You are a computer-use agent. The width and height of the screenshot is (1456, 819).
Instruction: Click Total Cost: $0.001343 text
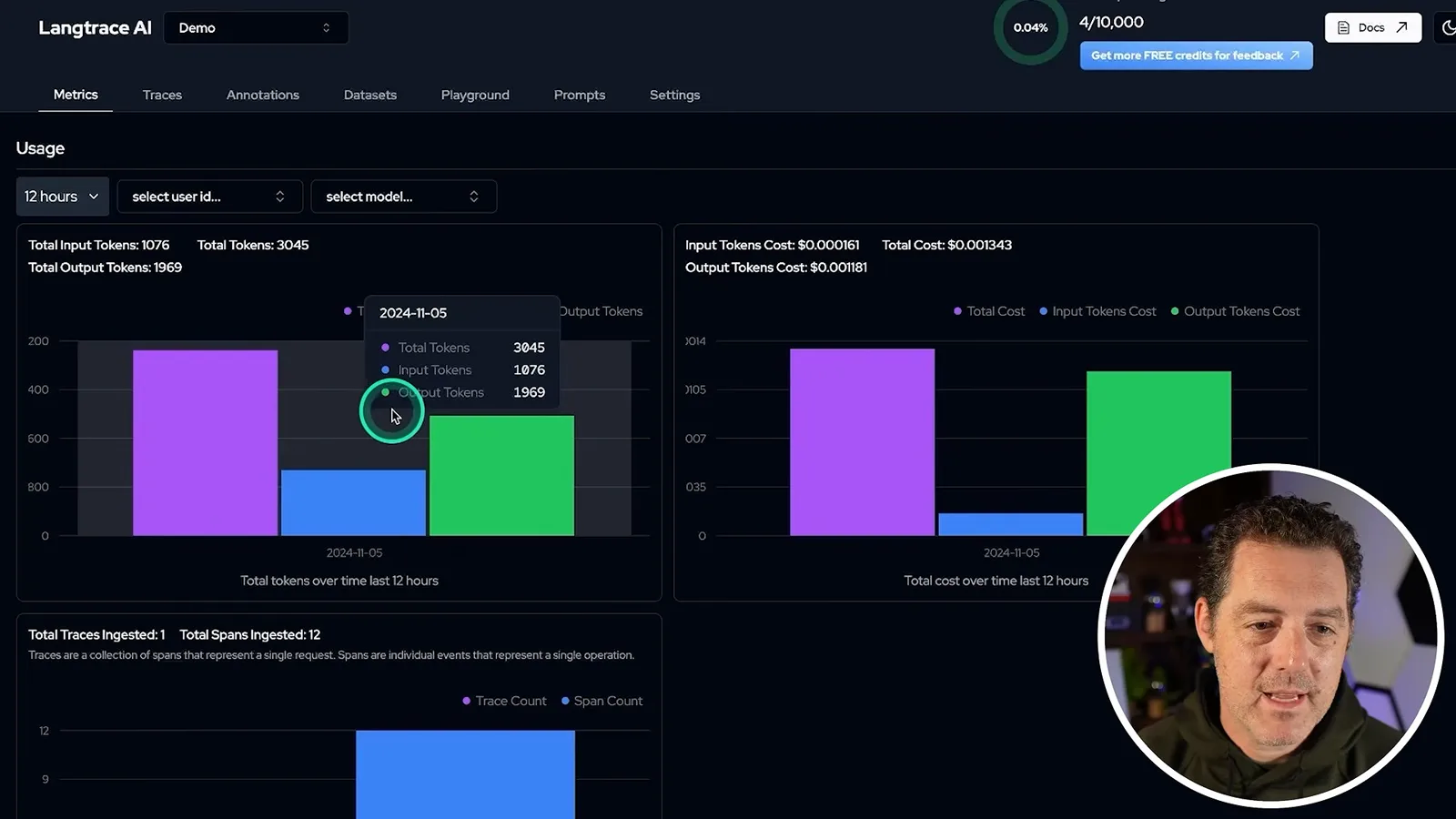pyautogui.click(x=946, y=245)
